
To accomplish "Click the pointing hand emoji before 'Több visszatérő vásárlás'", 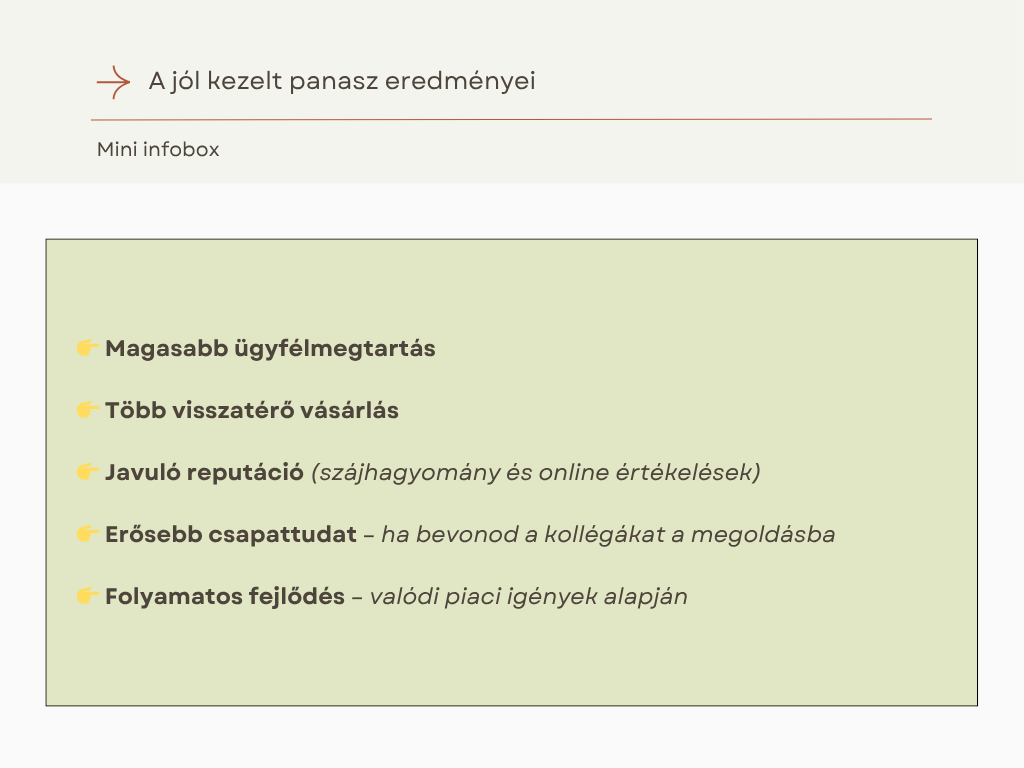I will [88, 410].
